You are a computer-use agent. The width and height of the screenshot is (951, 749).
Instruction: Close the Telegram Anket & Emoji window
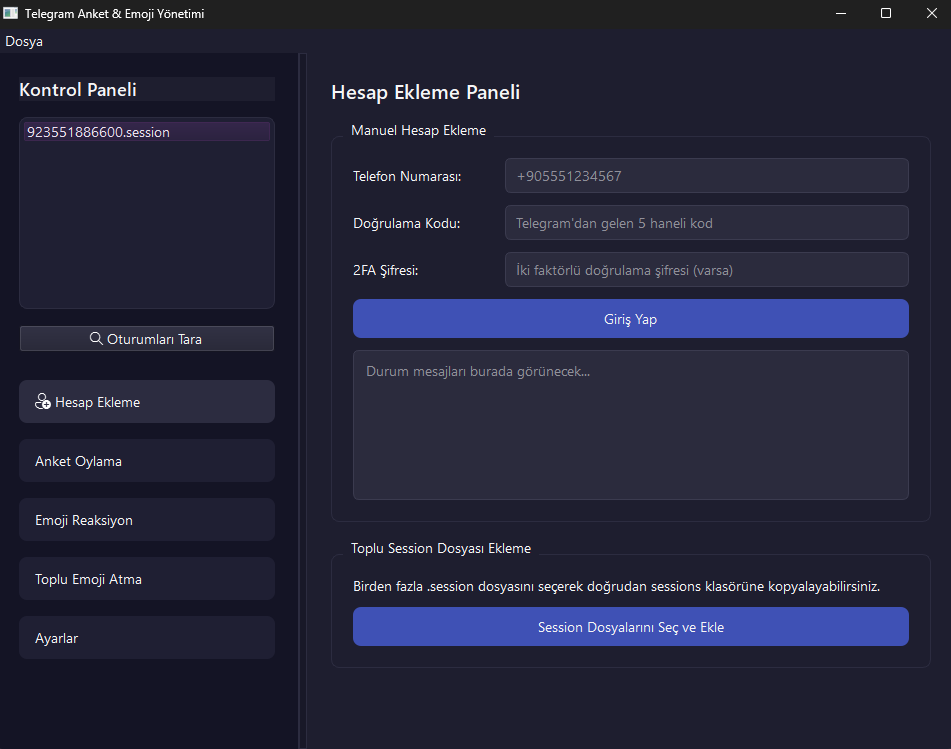click(x=929, y=13)
